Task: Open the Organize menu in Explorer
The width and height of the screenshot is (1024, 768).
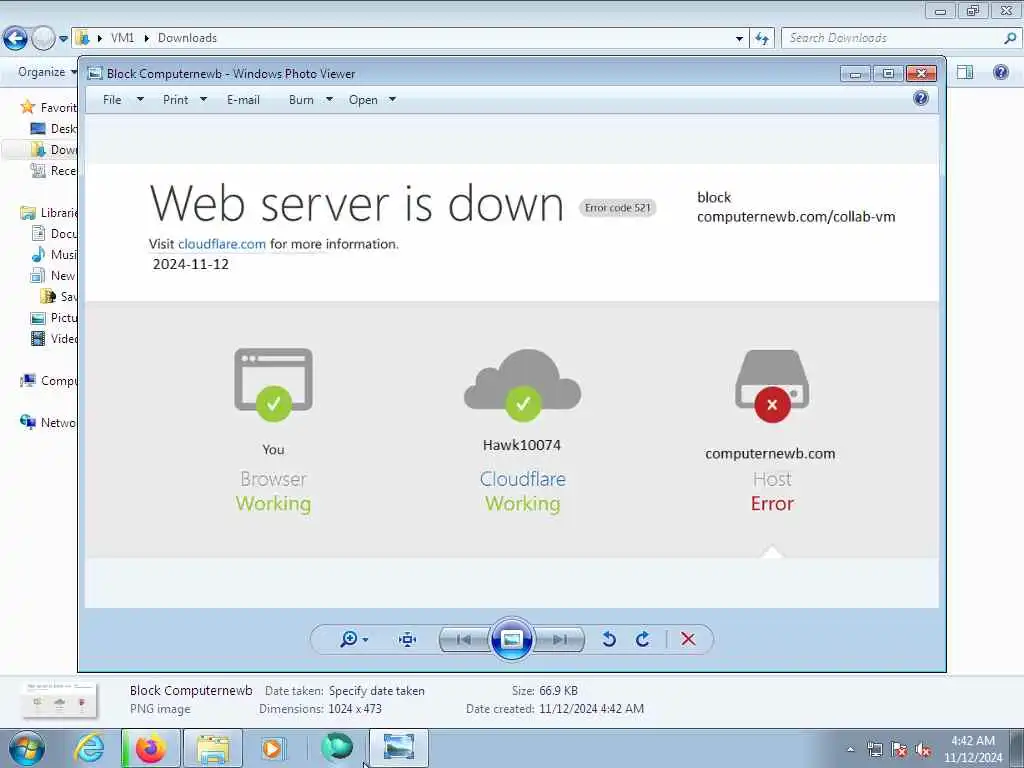Action: click(47, 72)
